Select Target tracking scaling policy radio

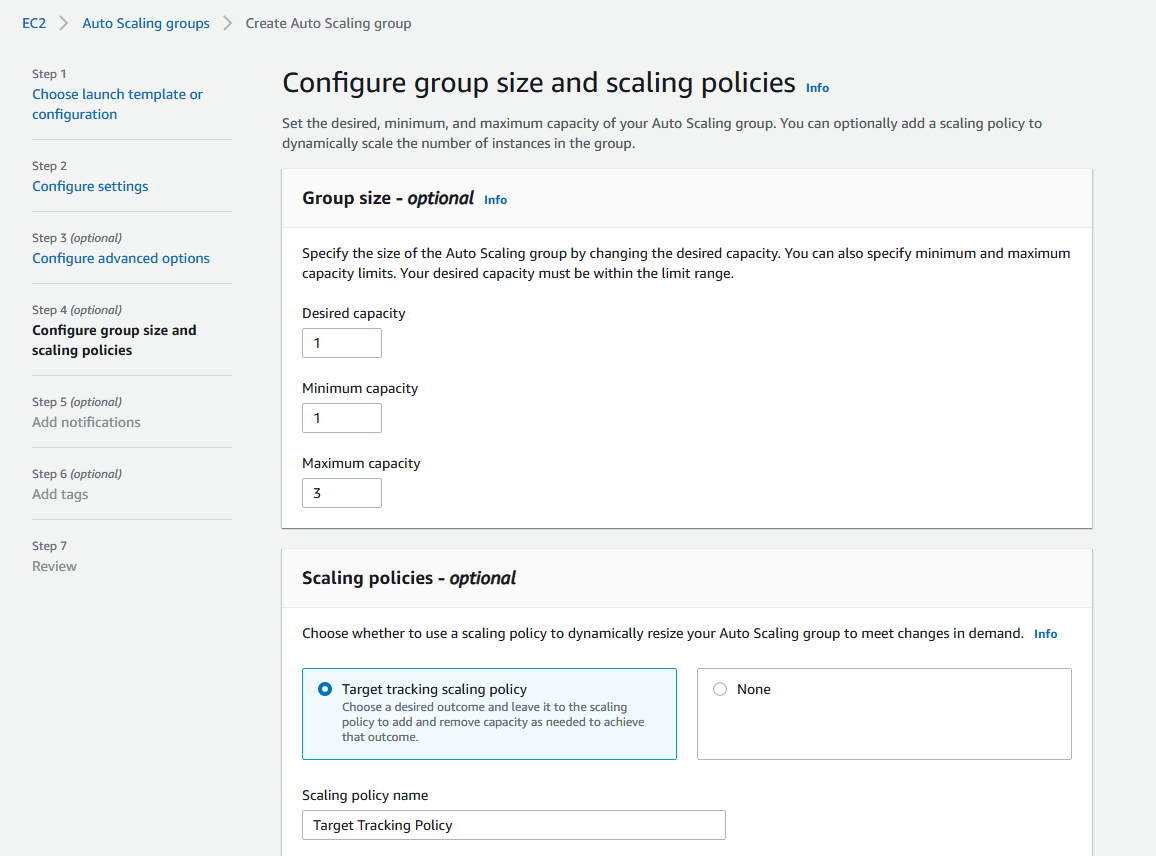(325, 689)
